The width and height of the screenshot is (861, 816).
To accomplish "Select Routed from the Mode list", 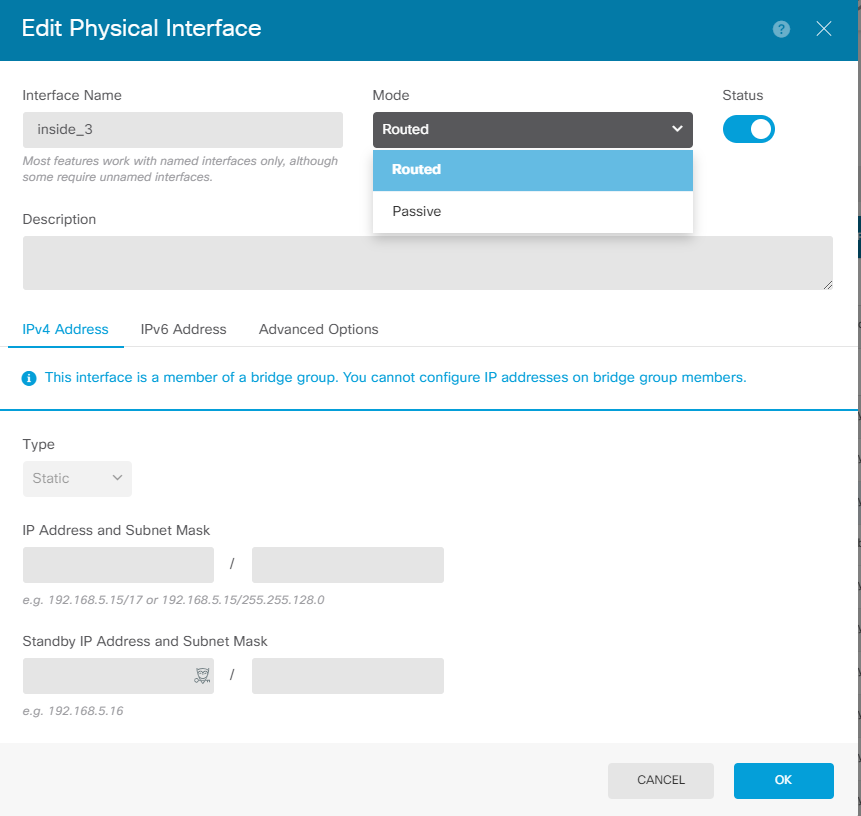I will pyautogui.click(x=533, y=170).
